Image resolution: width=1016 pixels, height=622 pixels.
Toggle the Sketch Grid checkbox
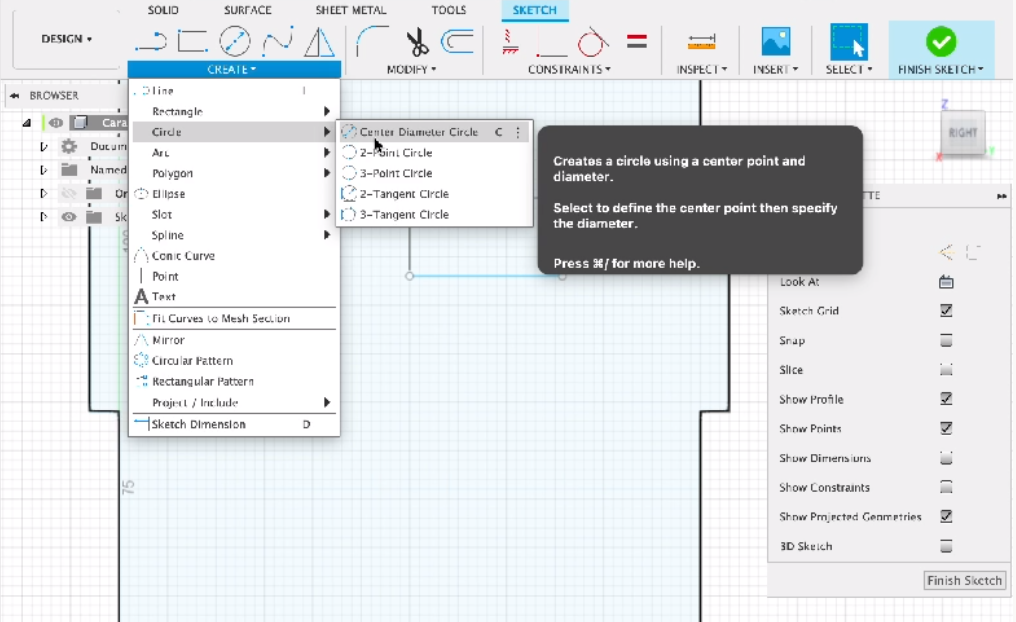tap(946, 310)
